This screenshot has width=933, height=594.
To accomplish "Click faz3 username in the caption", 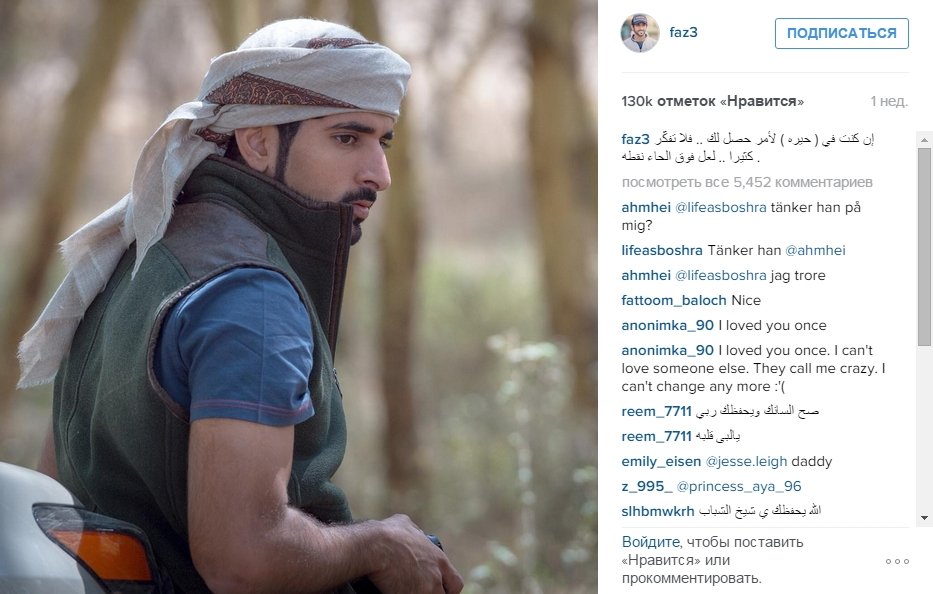I will click(635, 139).
